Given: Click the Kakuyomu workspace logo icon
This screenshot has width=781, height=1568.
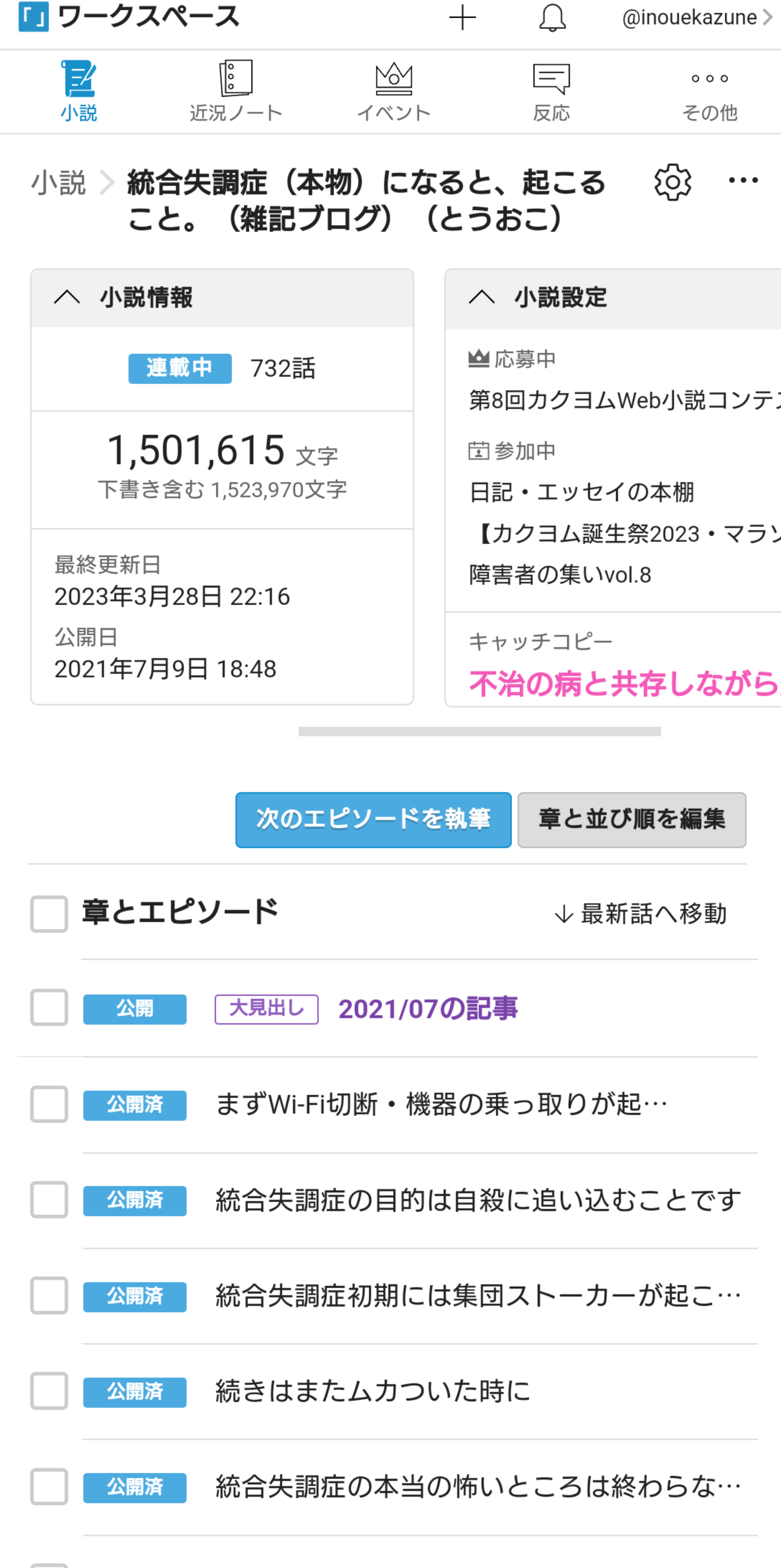Looking at the screenshot, I should (x=33, y=17).
